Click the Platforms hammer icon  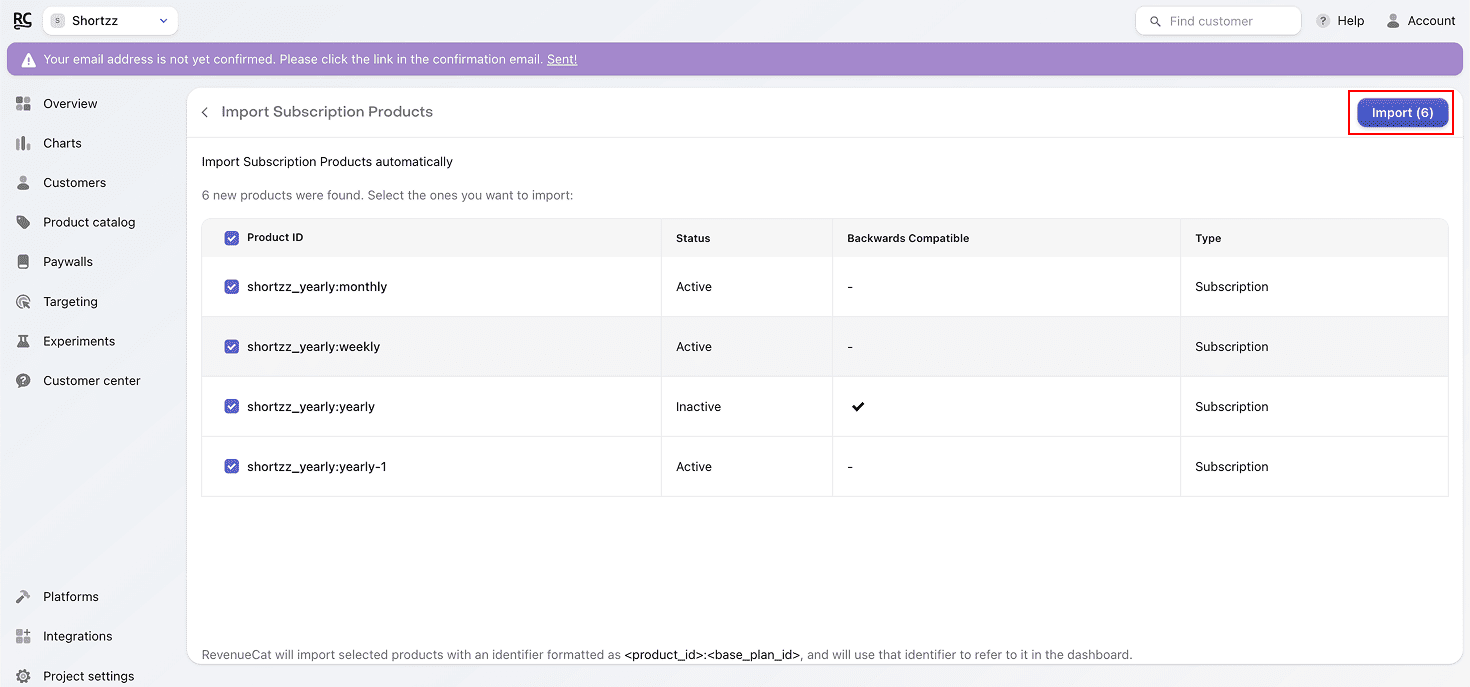click(x=23, y=597)
